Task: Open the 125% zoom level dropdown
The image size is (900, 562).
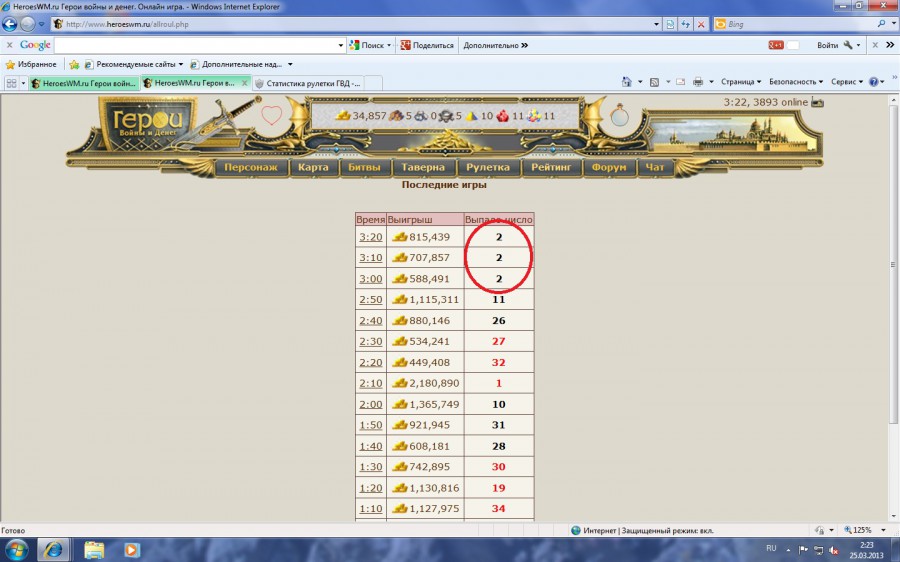Action: tap(864, 530)
